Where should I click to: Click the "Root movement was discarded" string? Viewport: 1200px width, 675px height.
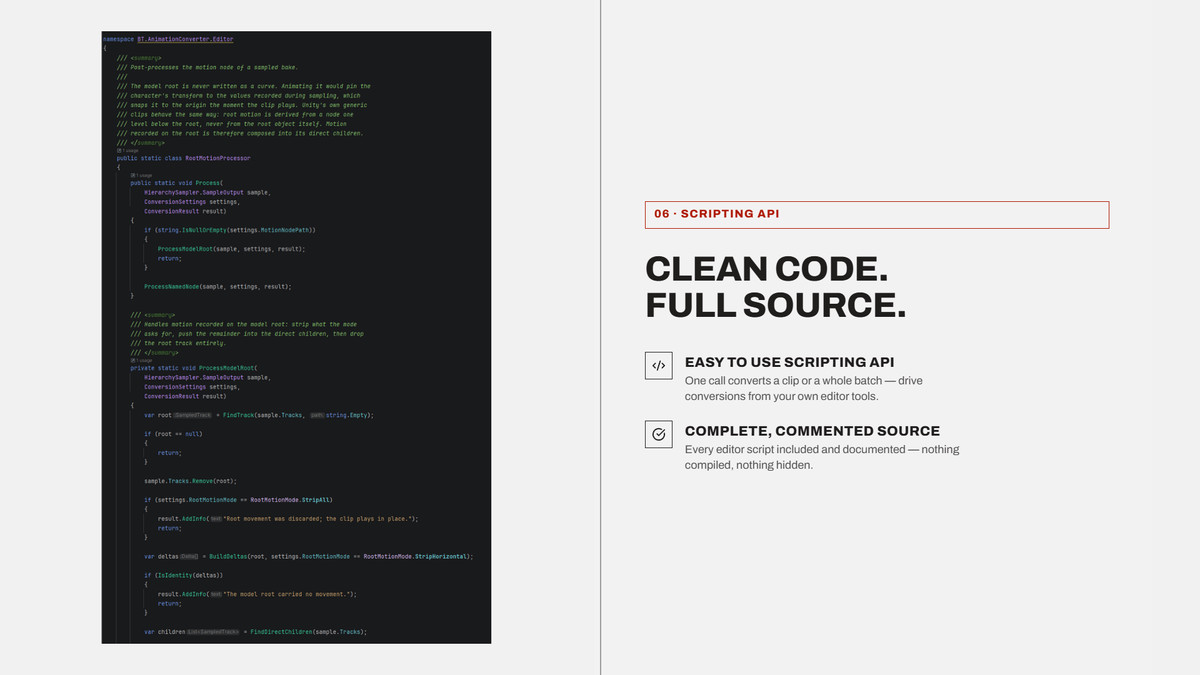point(319,518)
